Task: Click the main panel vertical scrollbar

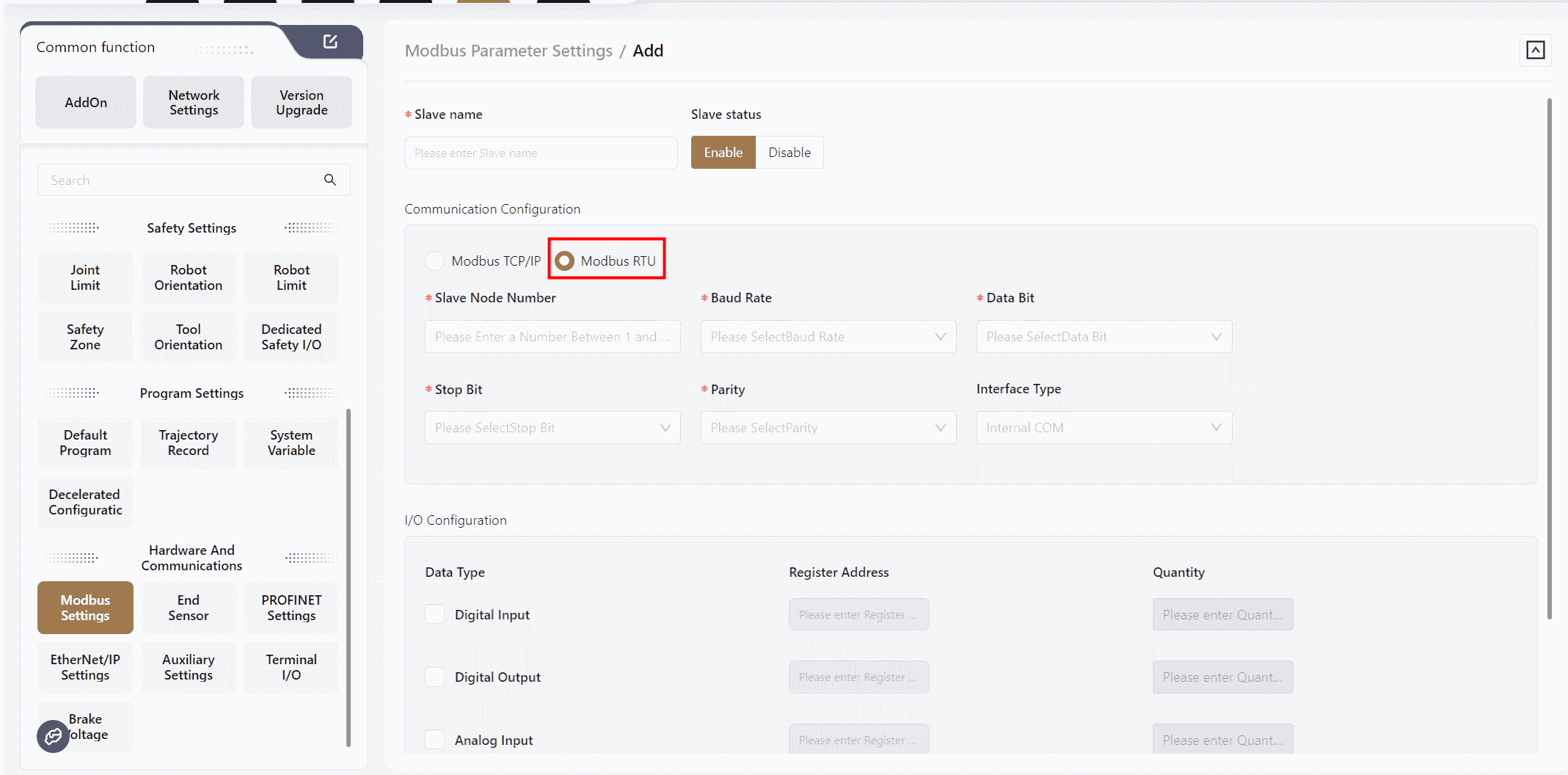Action: [1549, 358]
